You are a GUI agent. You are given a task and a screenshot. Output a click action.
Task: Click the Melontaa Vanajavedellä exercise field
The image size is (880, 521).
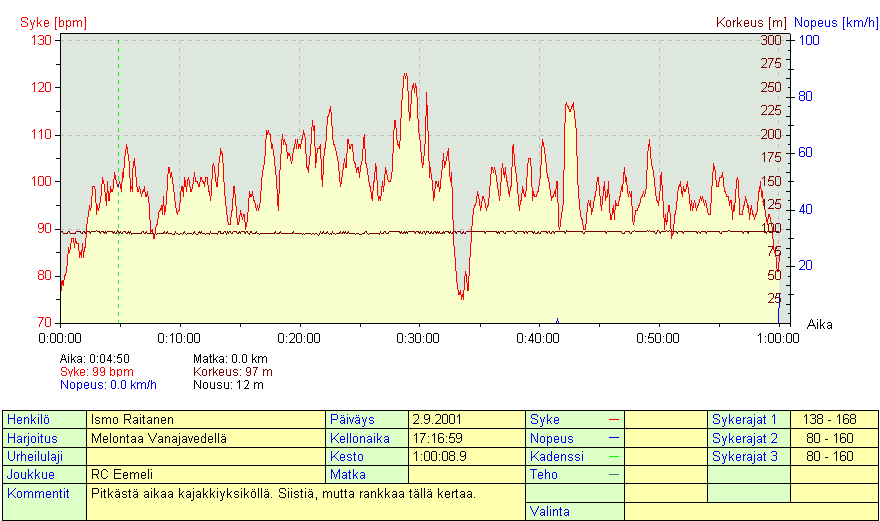(207, 438)
